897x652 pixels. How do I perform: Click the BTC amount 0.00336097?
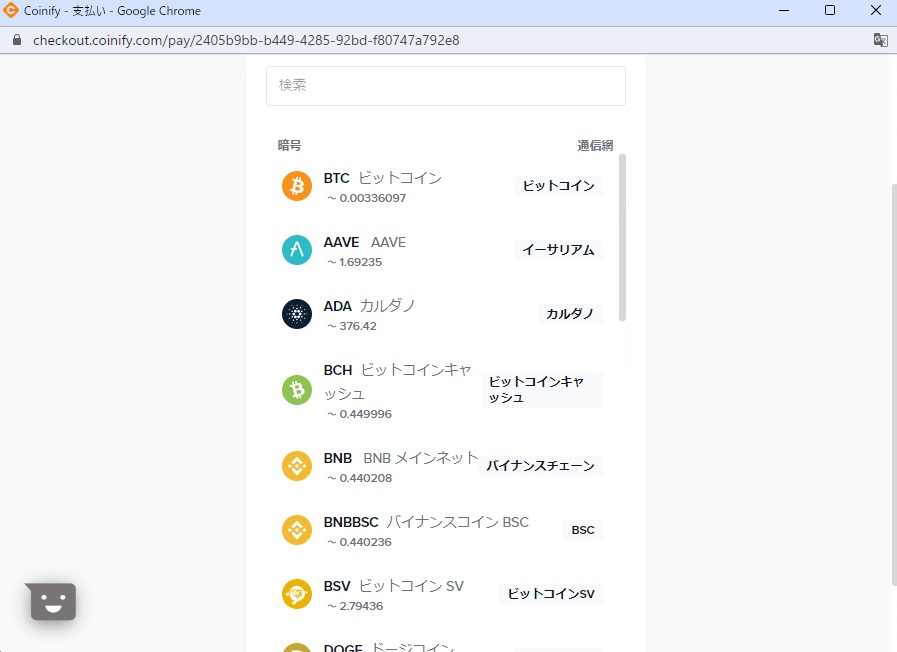click(x=367, y=198)
